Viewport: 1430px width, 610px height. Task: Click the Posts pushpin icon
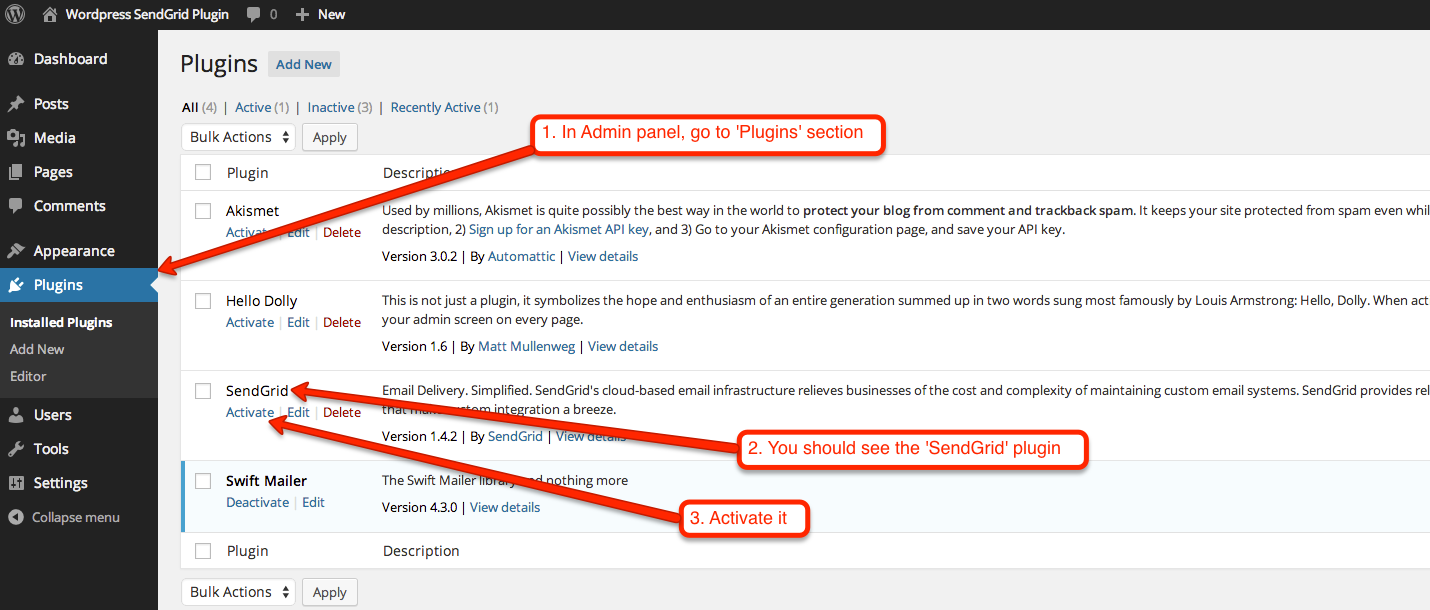pos(16,104)
